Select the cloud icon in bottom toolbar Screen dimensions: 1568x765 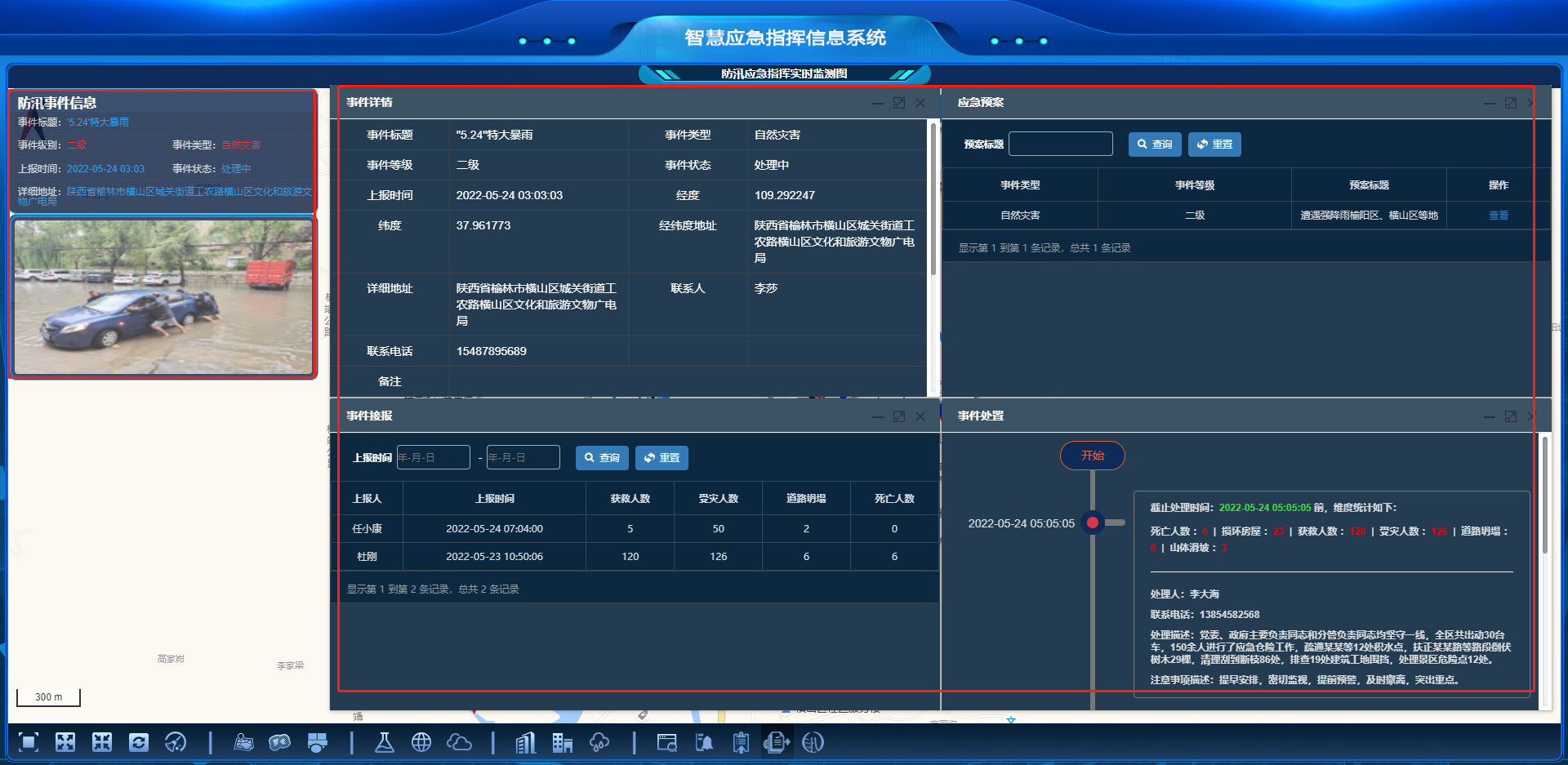459,742
